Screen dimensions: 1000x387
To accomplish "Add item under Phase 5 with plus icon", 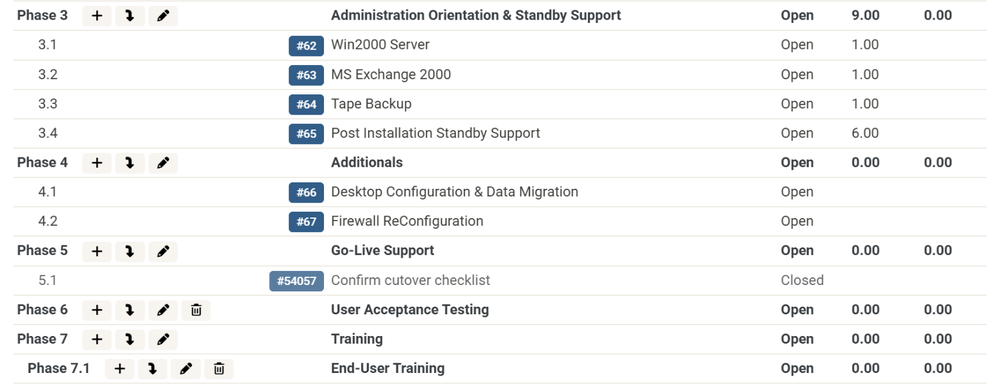I will [97, 251].
